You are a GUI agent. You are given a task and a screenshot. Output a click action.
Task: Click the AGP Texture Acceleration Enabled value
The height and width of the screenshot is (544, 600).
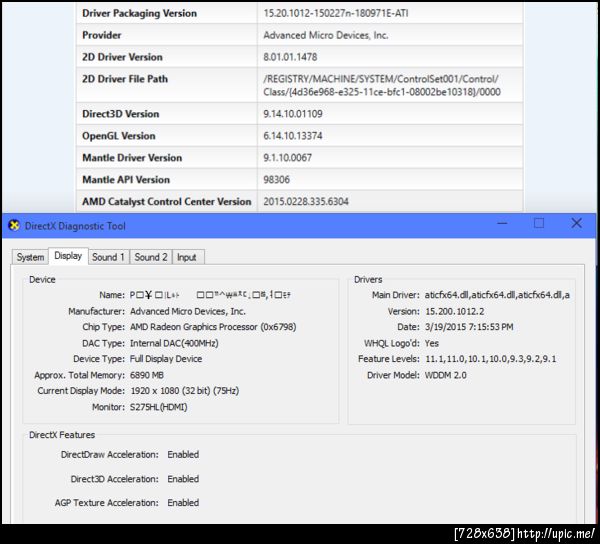[x=183, y=503]
